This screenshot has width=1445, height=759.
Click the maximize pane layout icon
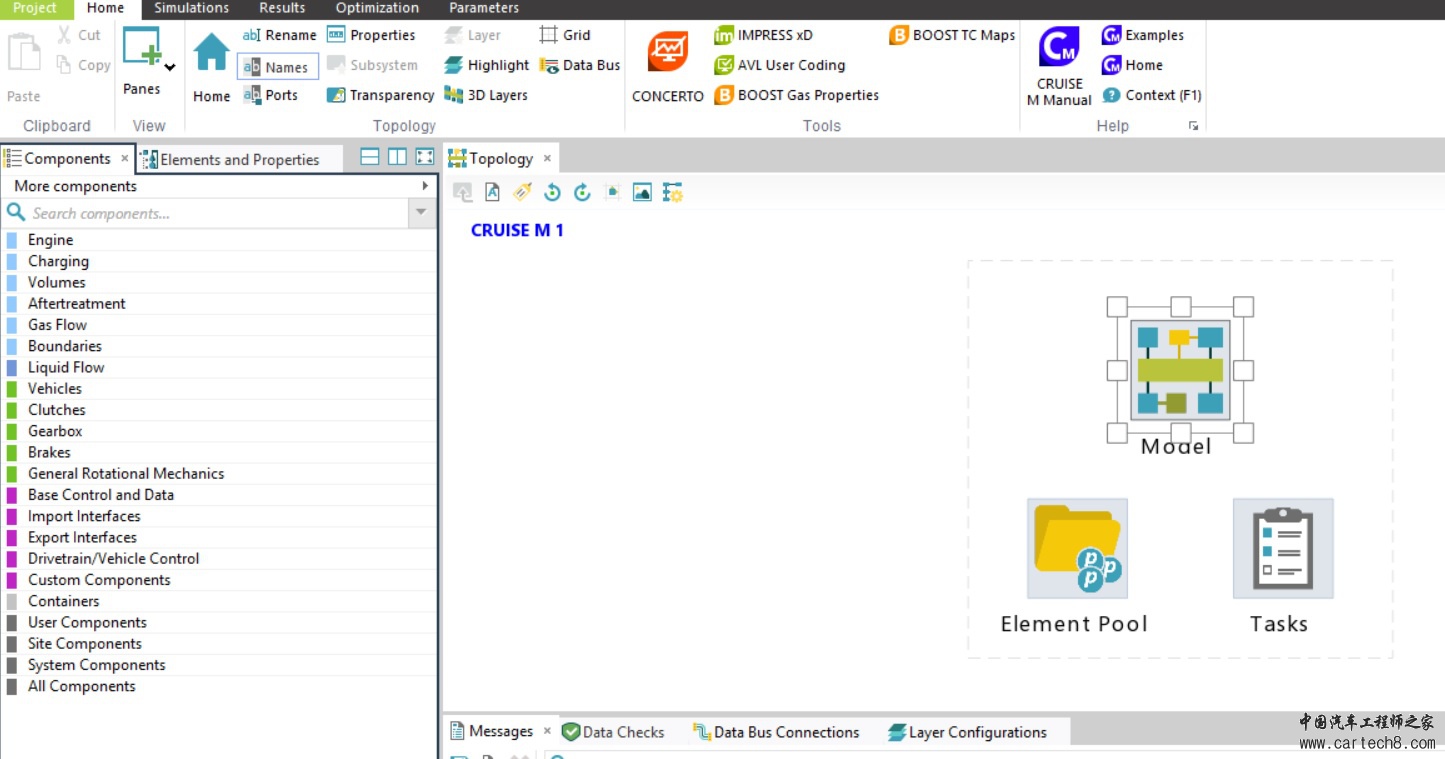coord(425,157)
